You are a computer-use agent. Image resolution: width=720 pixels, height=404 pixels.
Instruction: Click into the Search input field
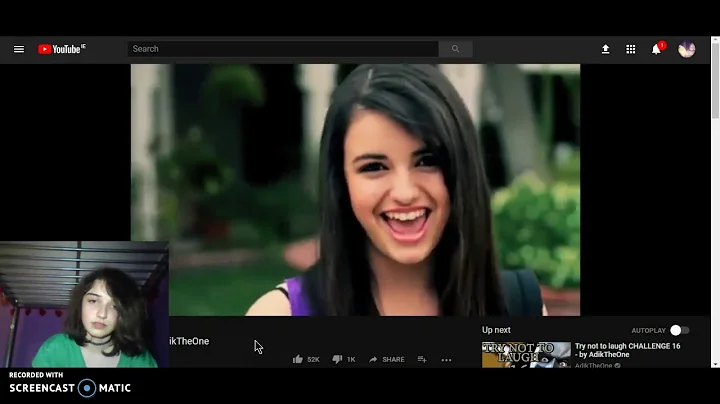[283, 49]
